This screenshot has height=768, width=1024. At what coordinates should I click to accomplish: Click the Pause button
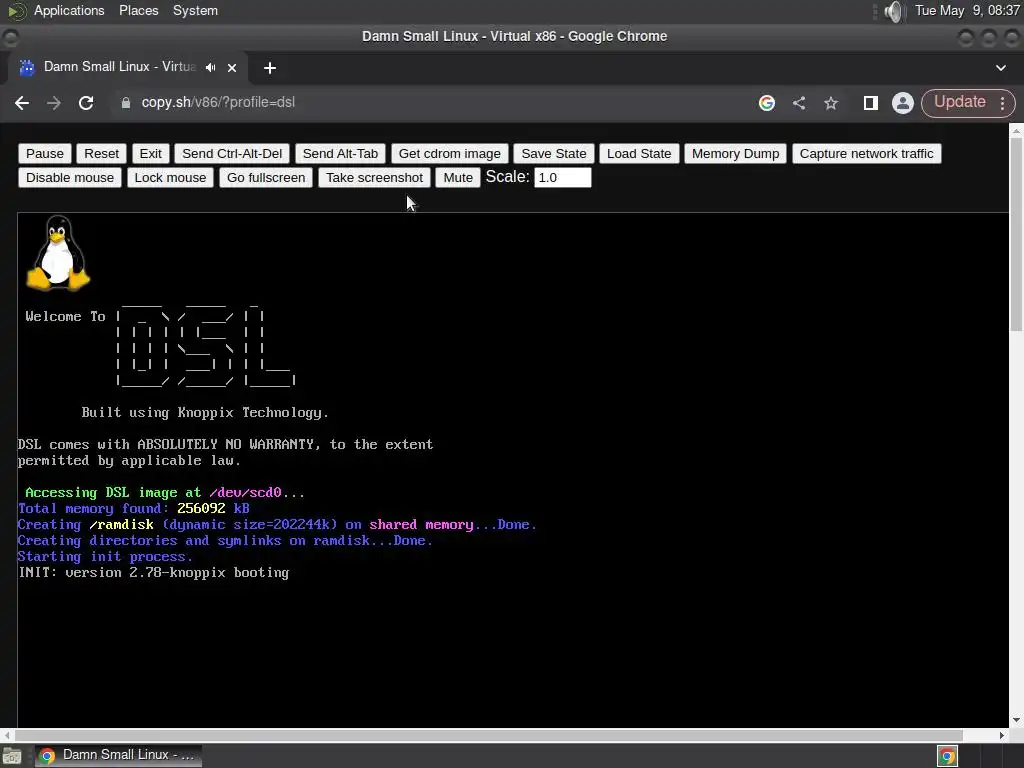[44, 153]
